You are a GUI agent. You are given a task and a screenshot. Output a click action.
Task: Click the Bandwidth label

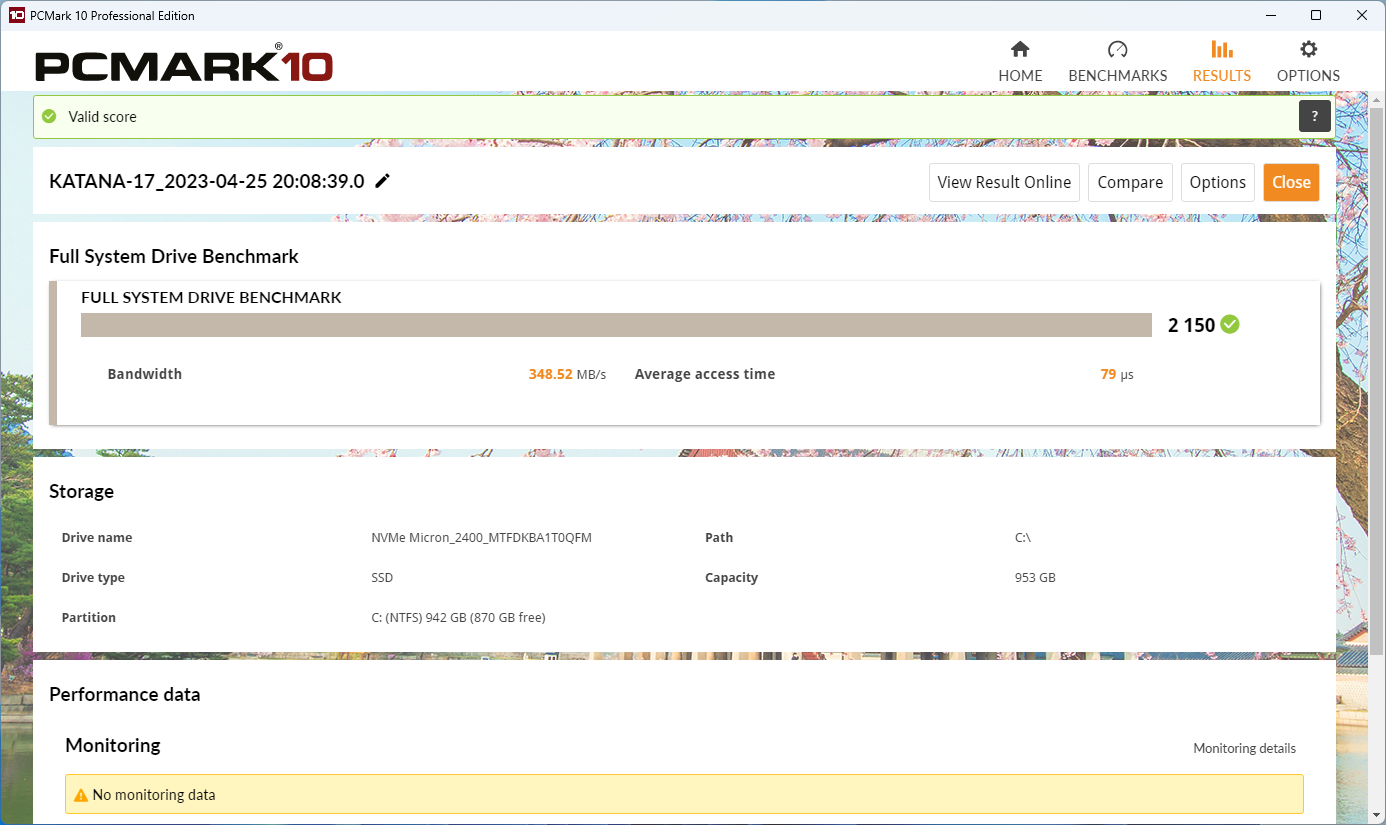[x=145, y=374]
